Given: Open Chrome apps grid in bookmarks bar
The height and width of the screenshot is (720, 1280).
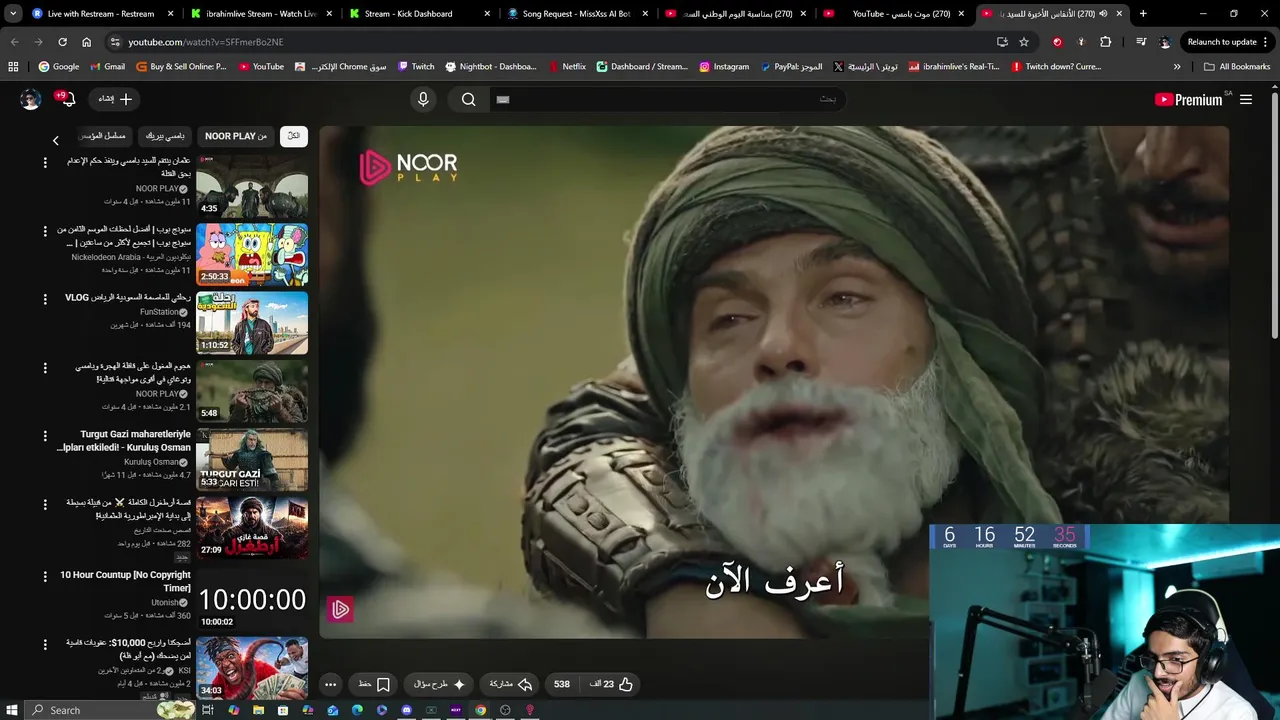Looking at the screenshot, I should (13, 66).
